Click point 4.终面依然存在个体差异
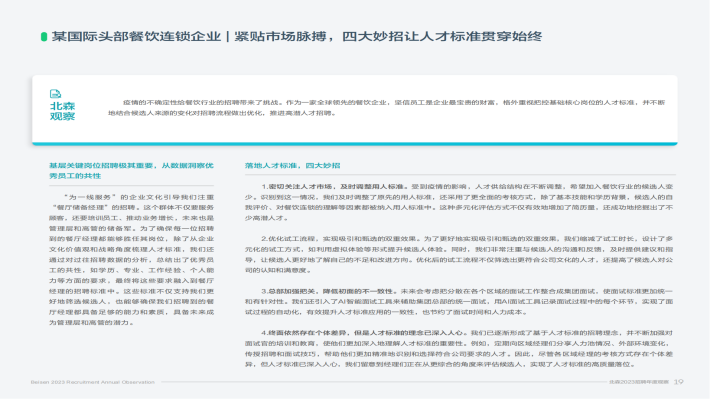This screenshot has height=399, width=710. coord(459,349)
